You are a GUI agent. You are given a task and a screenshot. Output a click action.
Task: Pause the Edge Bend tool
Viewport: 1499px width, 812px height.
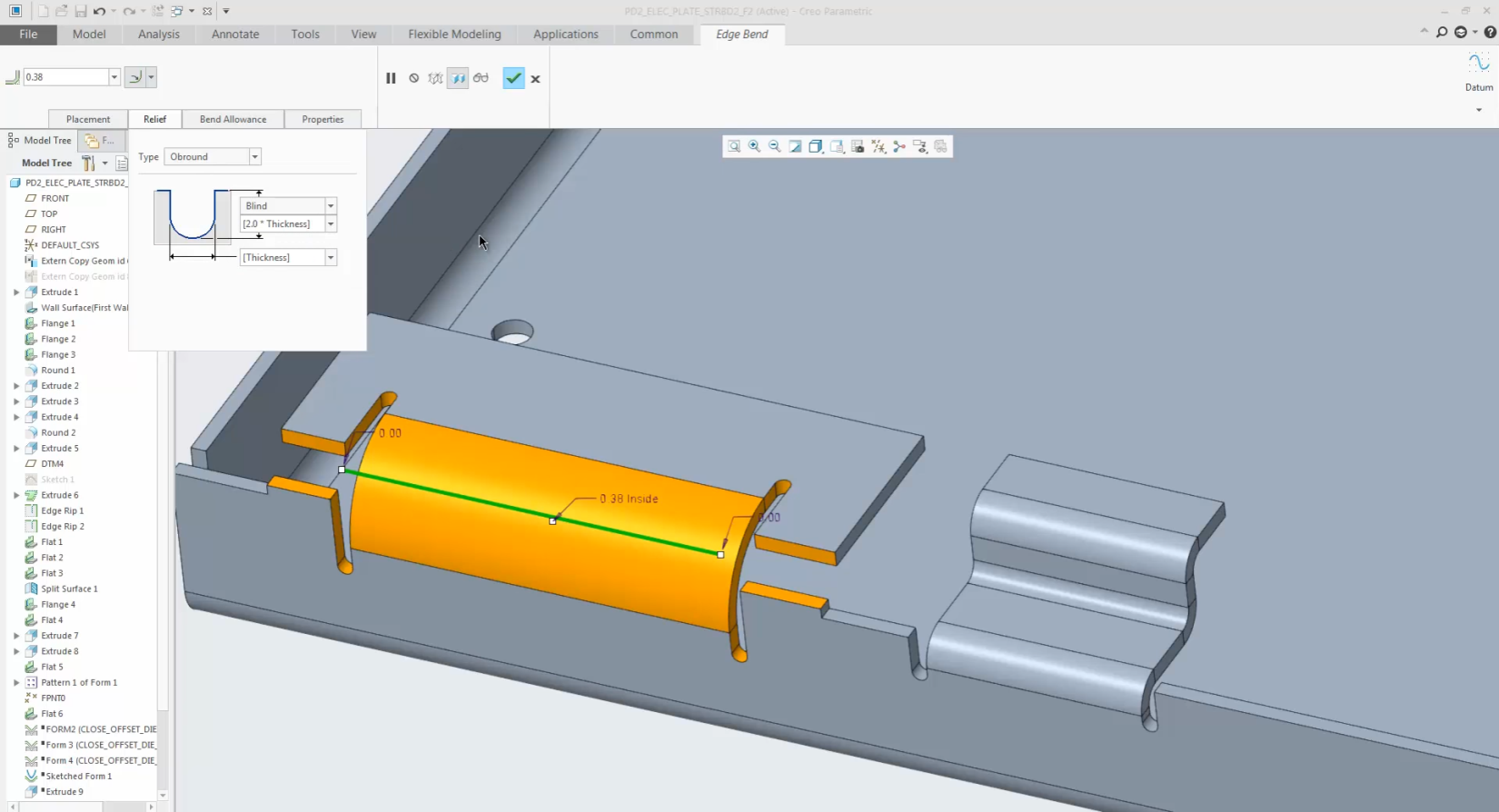pyautogui.click(x=391, y=78)
